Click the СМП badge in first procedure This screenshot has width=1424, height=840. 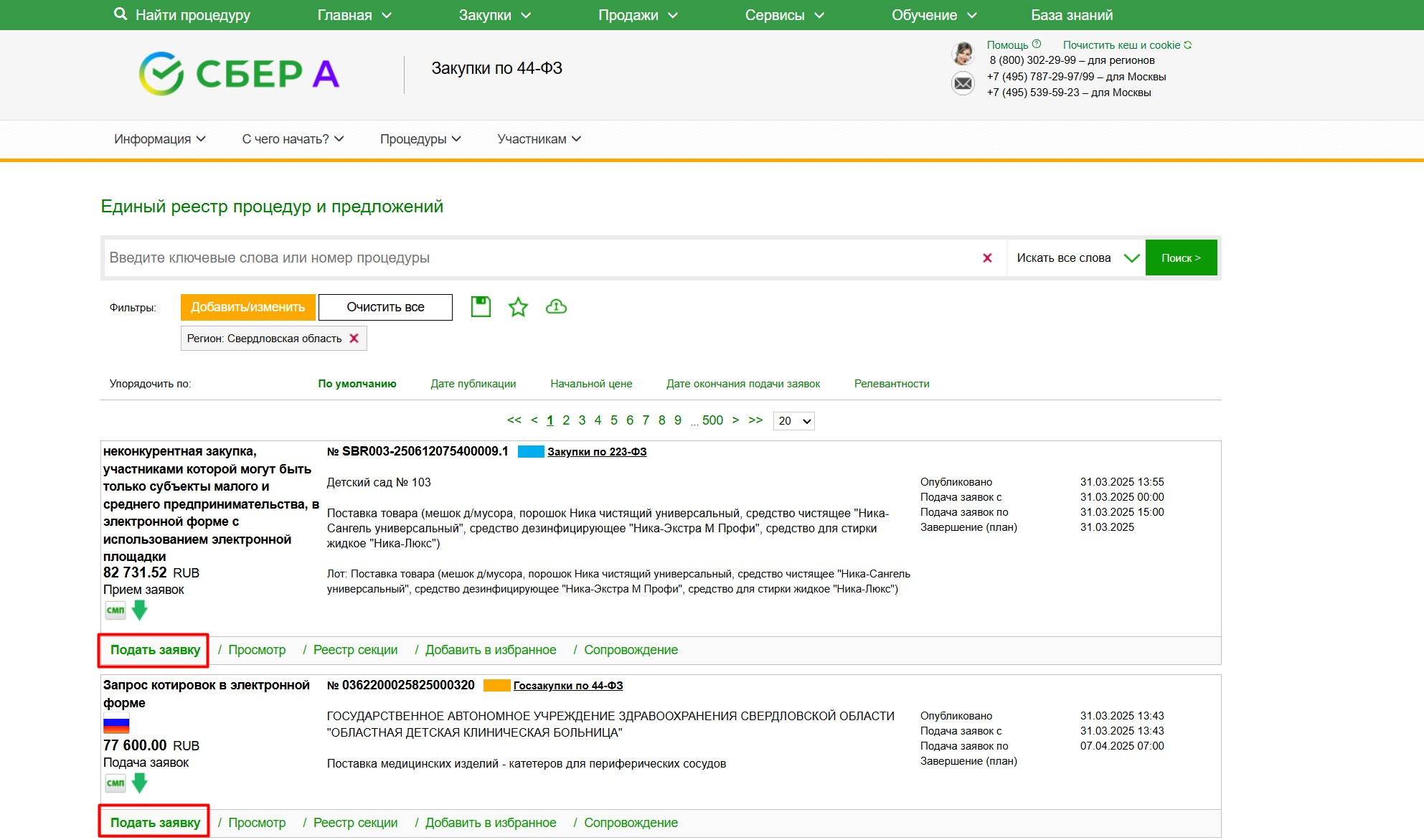click(115, 610)
